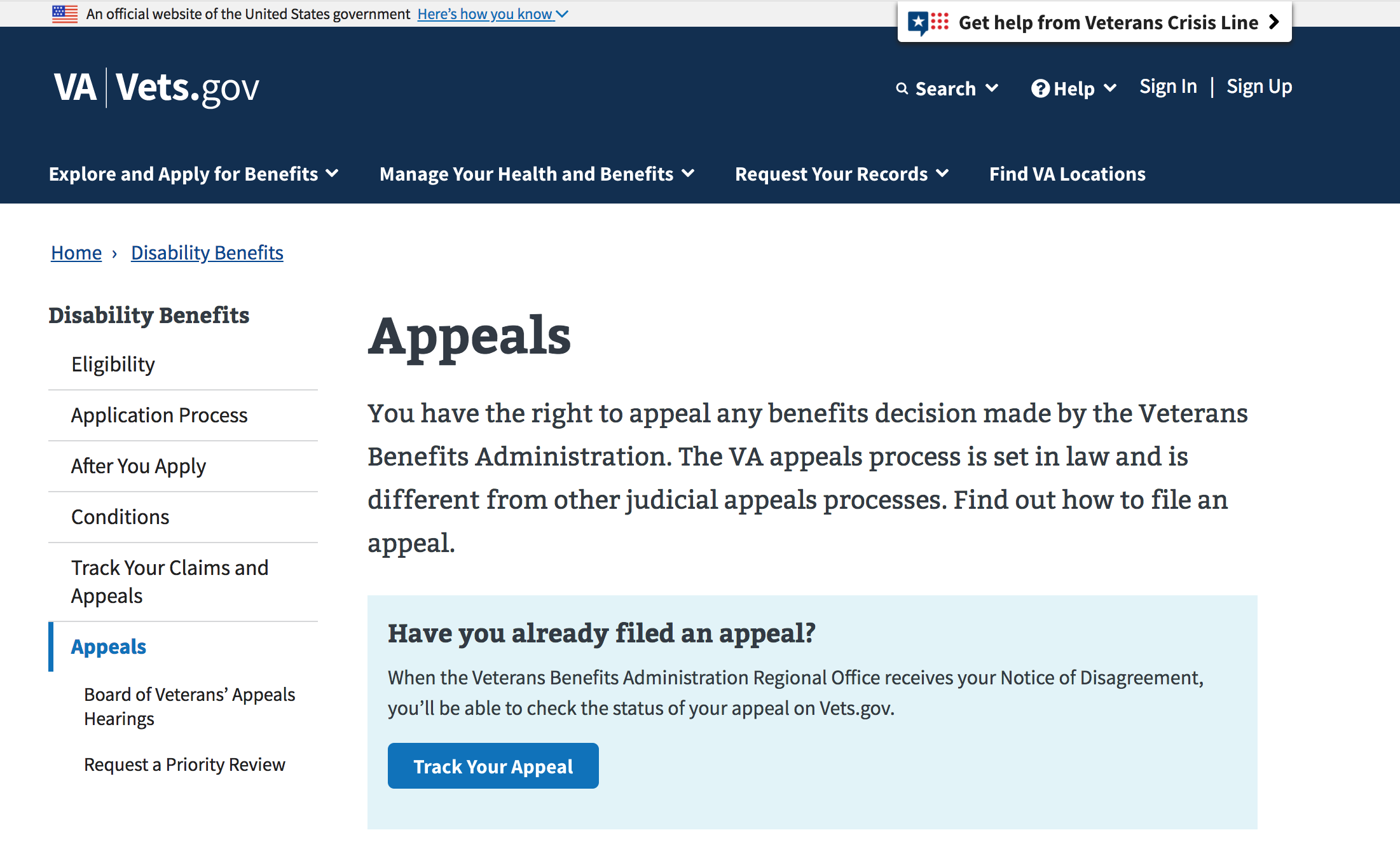Screen dimensions: 1400x851
Task: Select the Eligibility sidebar item
Action: 113,363
